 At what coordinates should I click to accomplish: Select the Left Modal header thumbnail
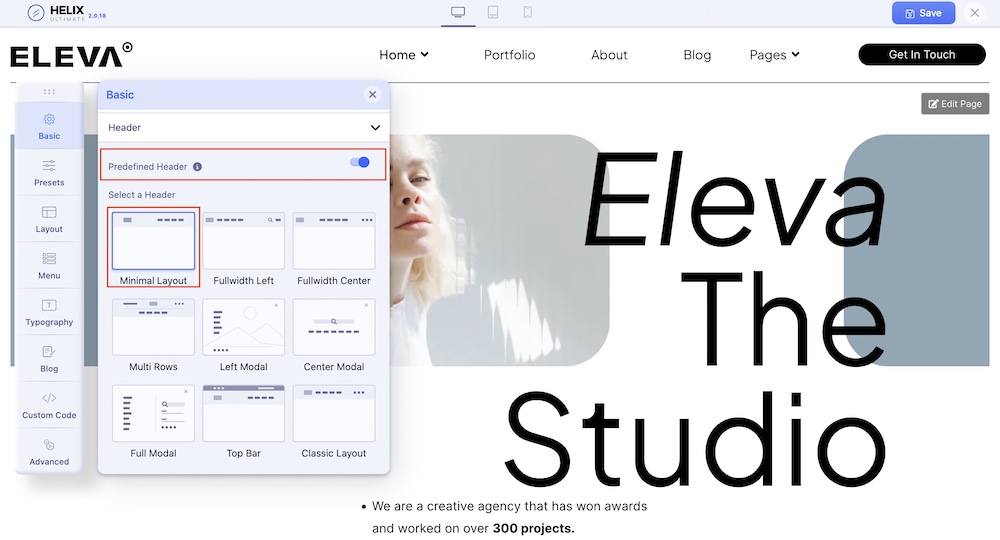pyautogui.click(x=244, y=327)
